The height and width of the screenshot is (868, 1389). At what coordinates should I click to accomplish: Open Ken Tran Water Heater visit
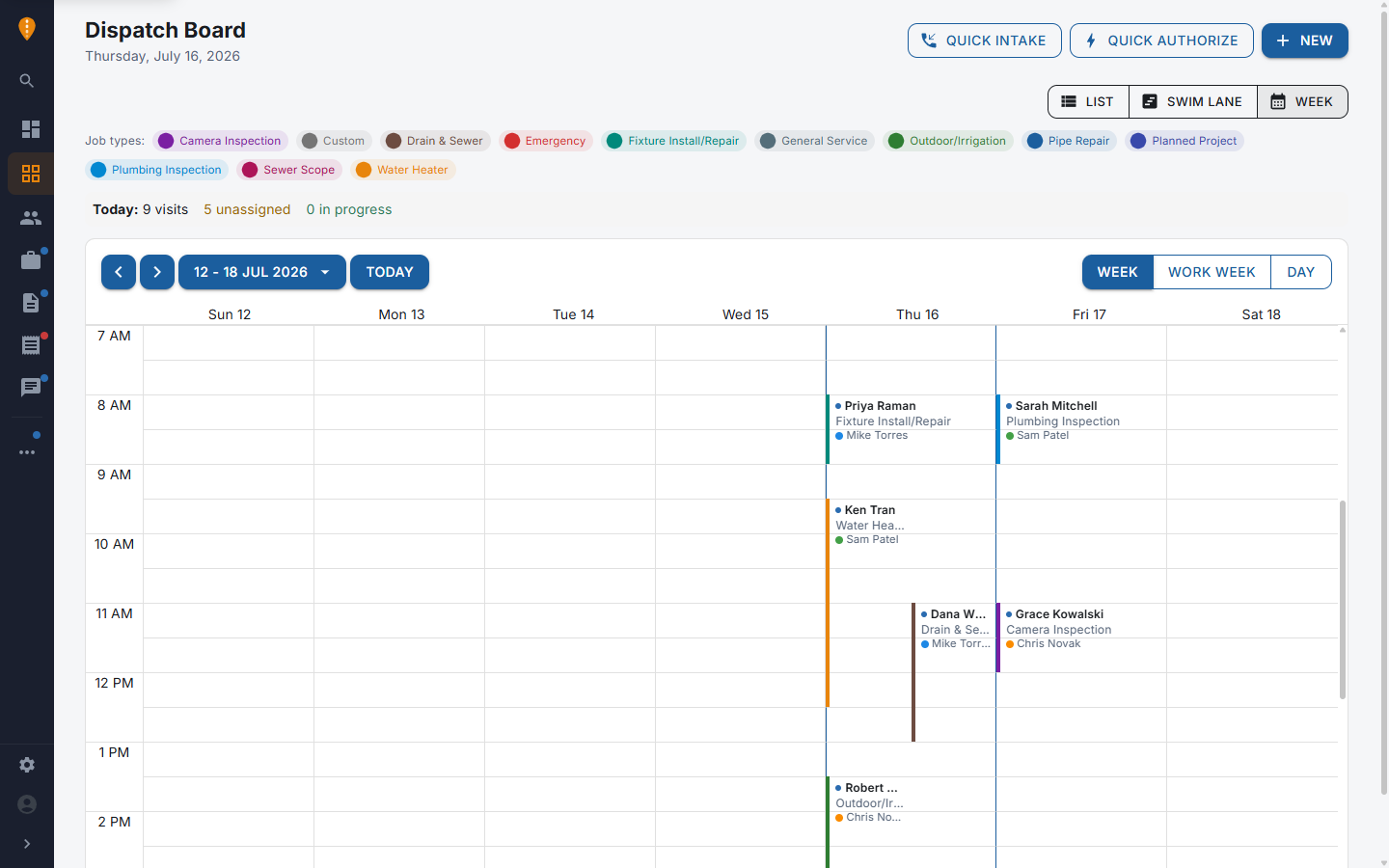click(868, 603)
